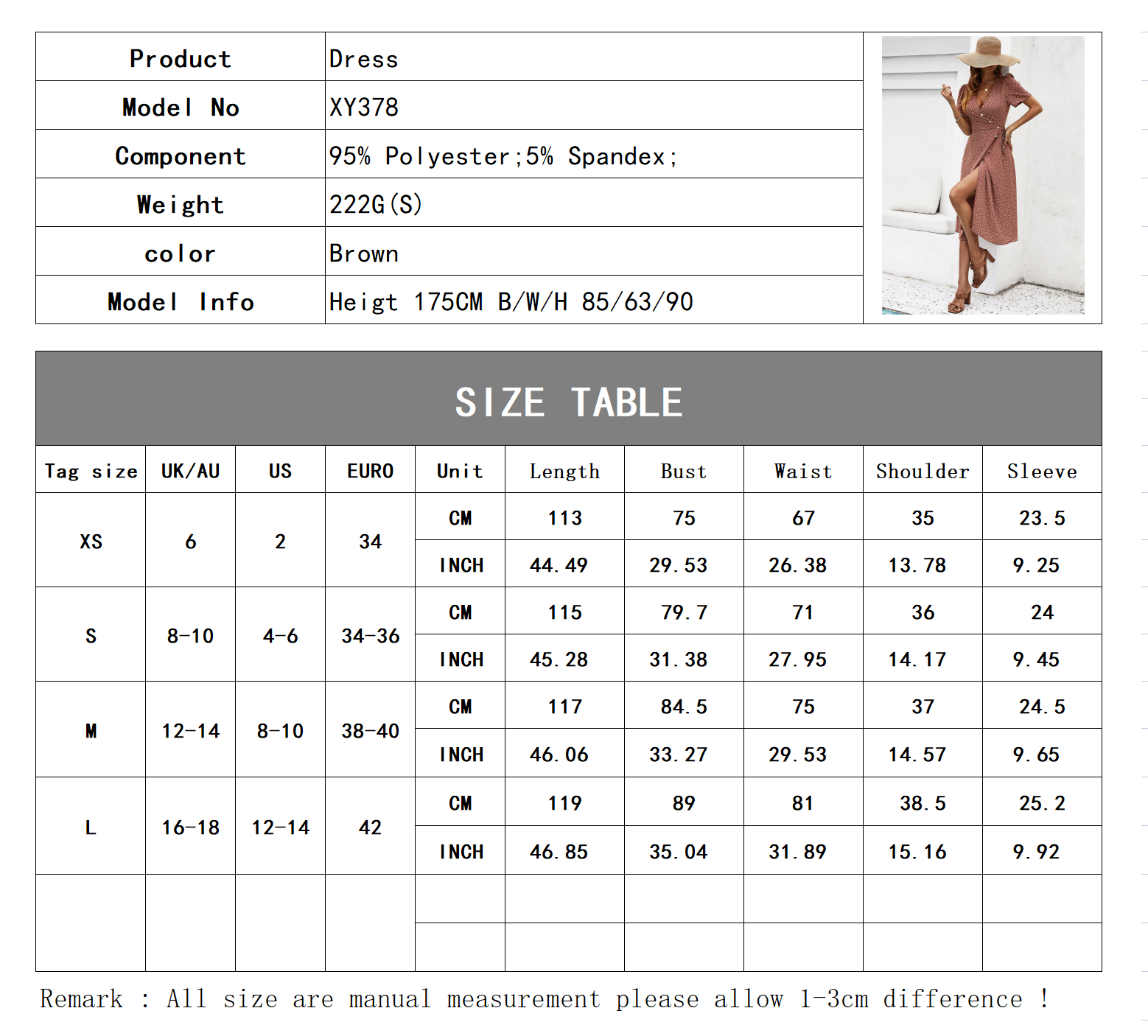The image size is (1148, 1036).
Task: Click the L tag size cell
Action: click(x=91, y=827)
